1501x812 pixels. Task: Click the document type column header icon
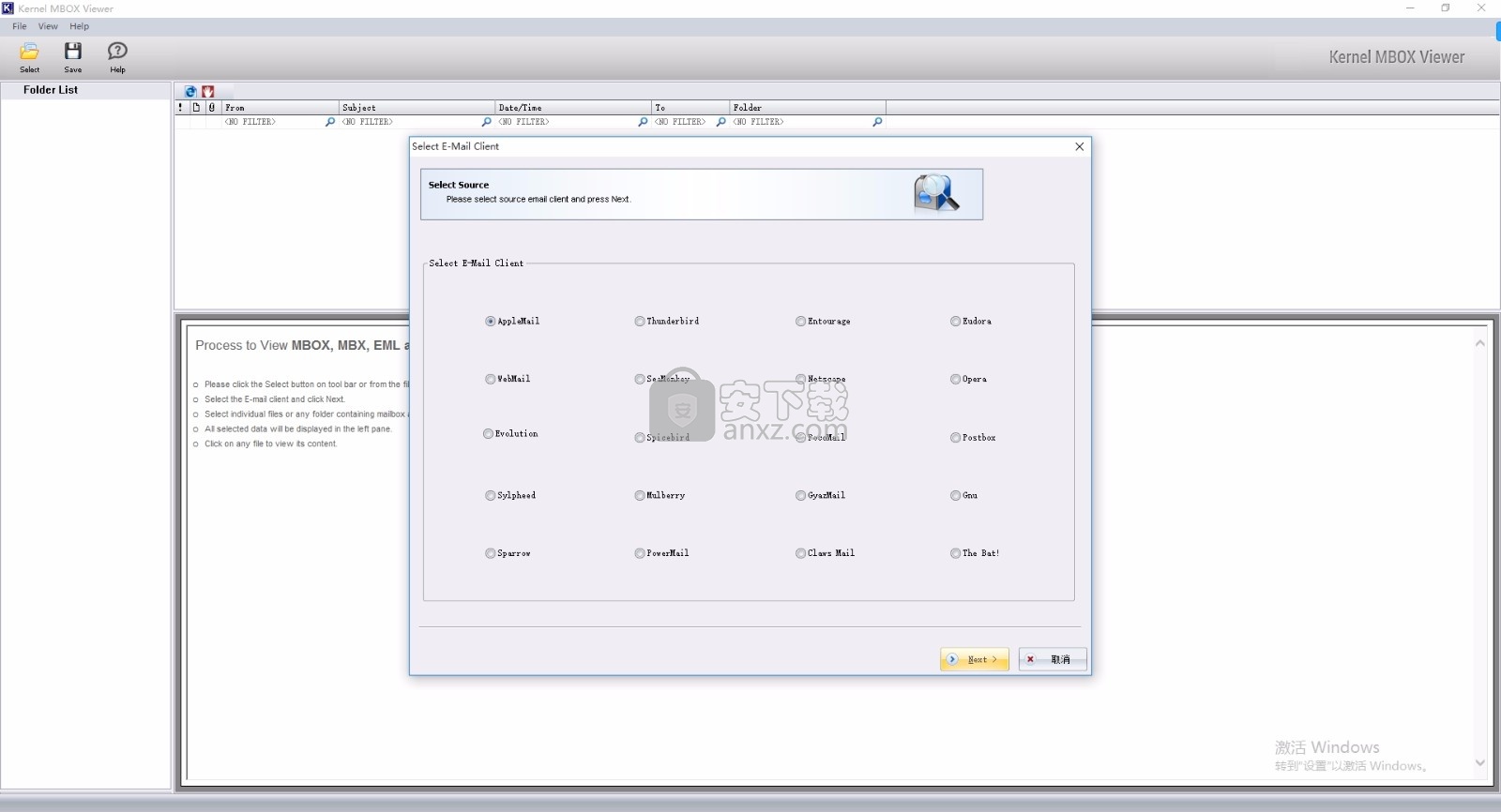click(x=197, y=108)
